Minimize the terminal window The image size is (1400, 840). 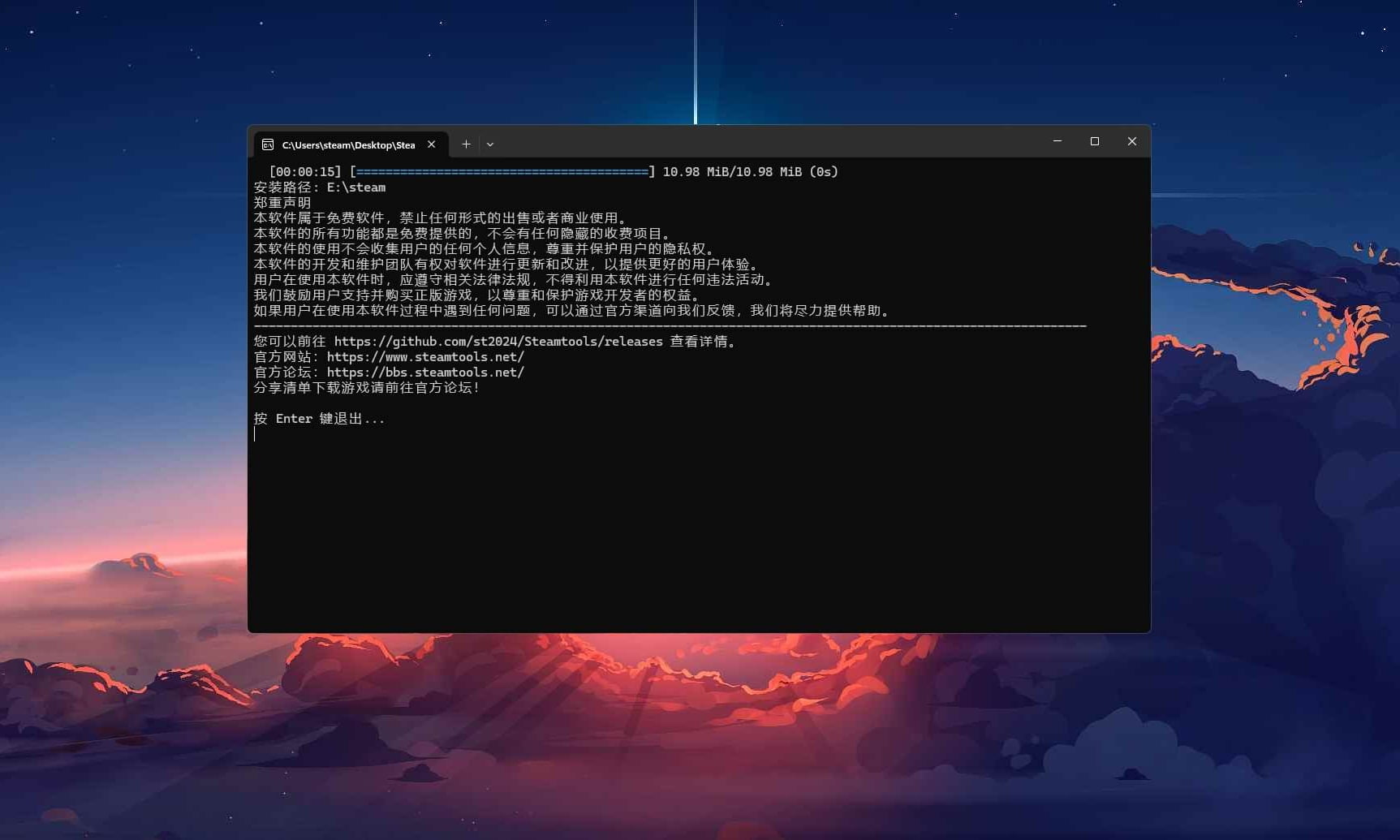tap(1058, 141)
